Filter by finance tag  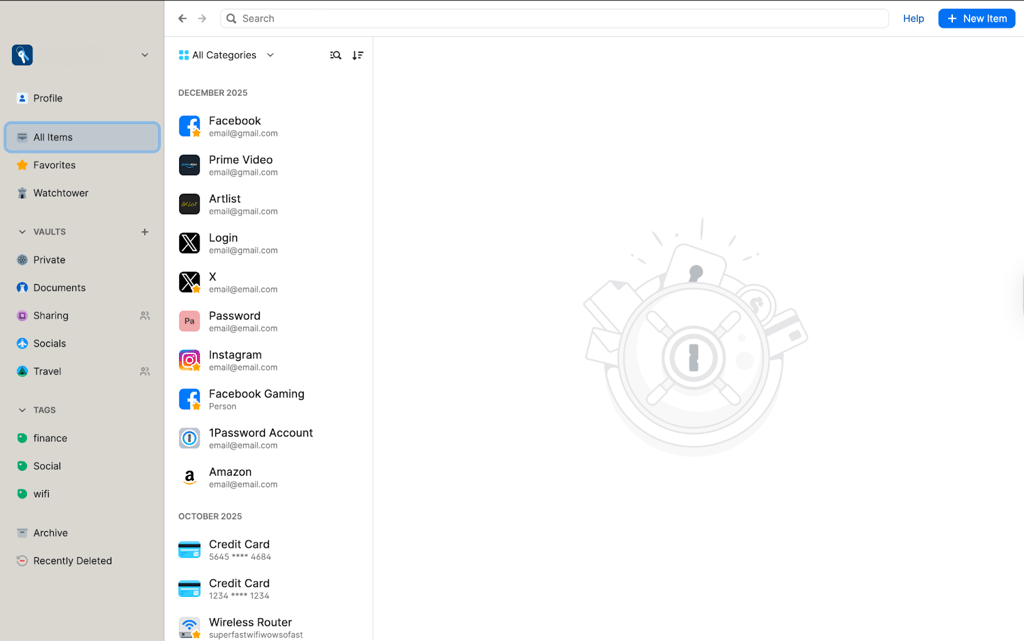click(82, 438)
